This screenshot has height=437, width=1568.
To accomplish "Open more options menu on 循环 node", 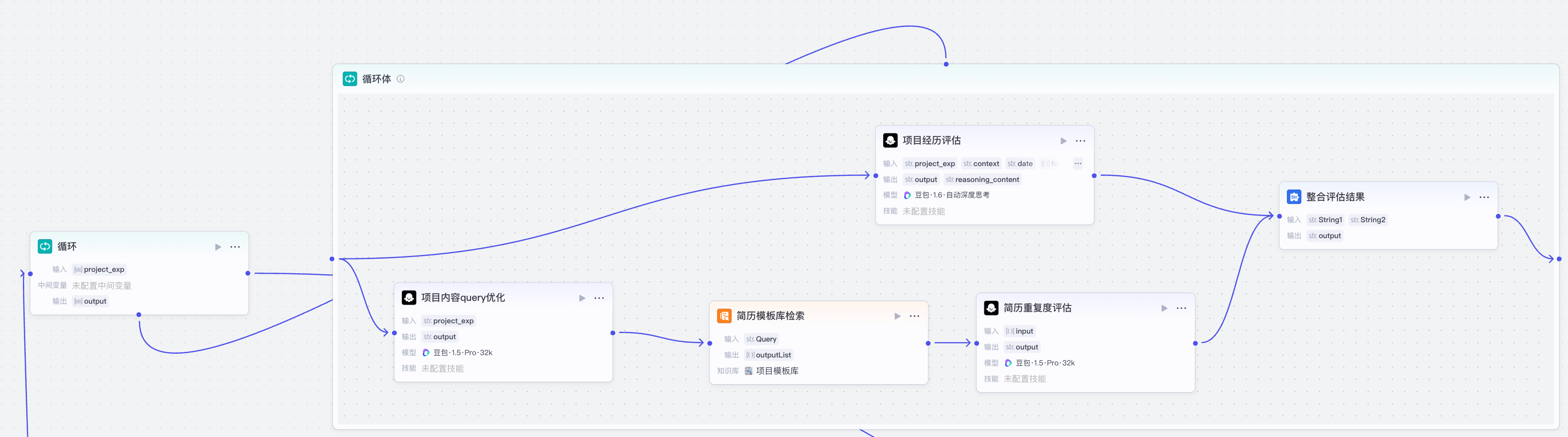I will (235, 247).
